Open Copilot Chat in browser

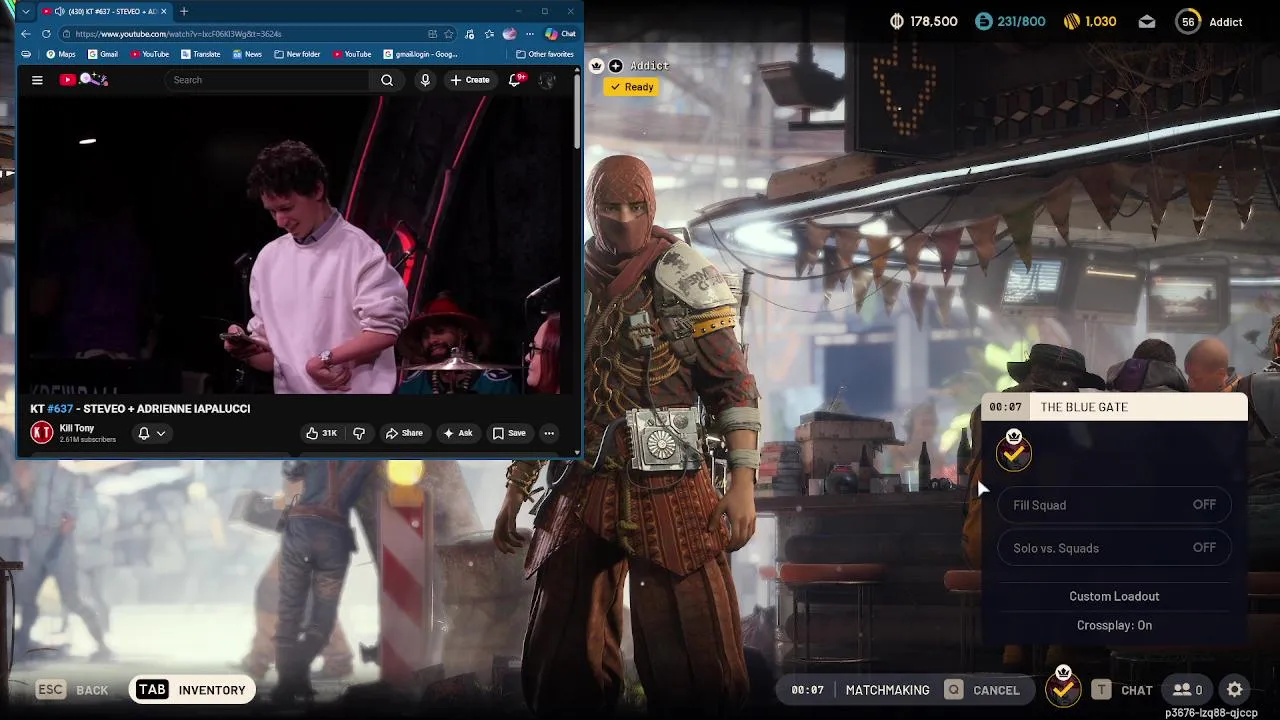coord(560,34)
